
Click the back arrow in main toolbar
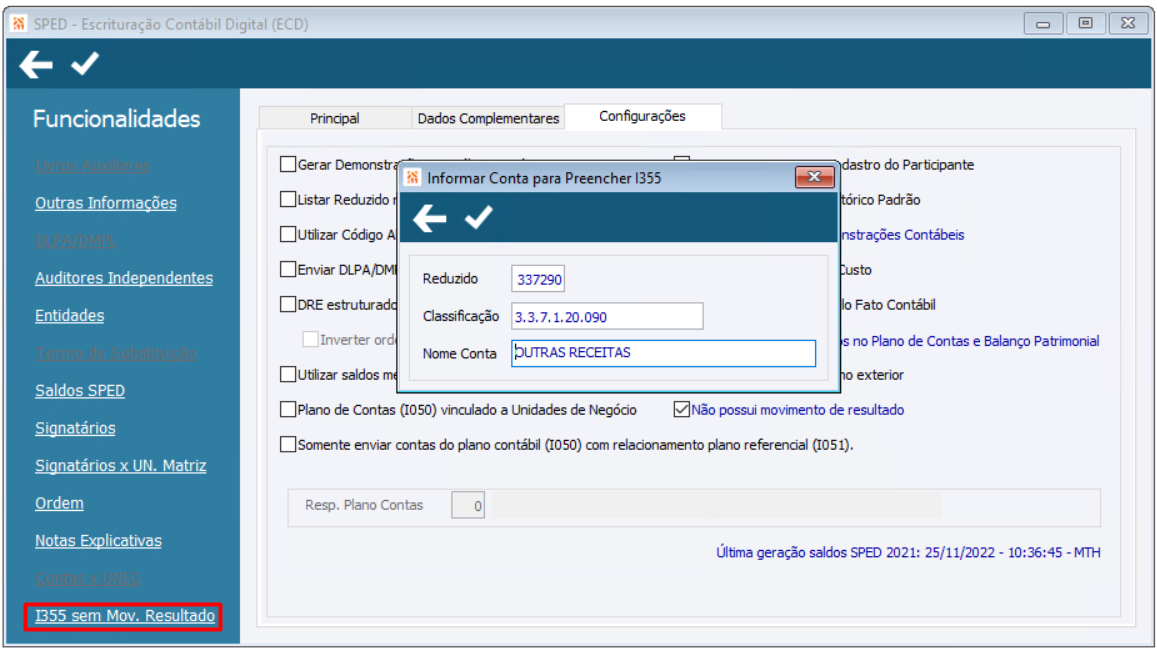pos(35,64)
